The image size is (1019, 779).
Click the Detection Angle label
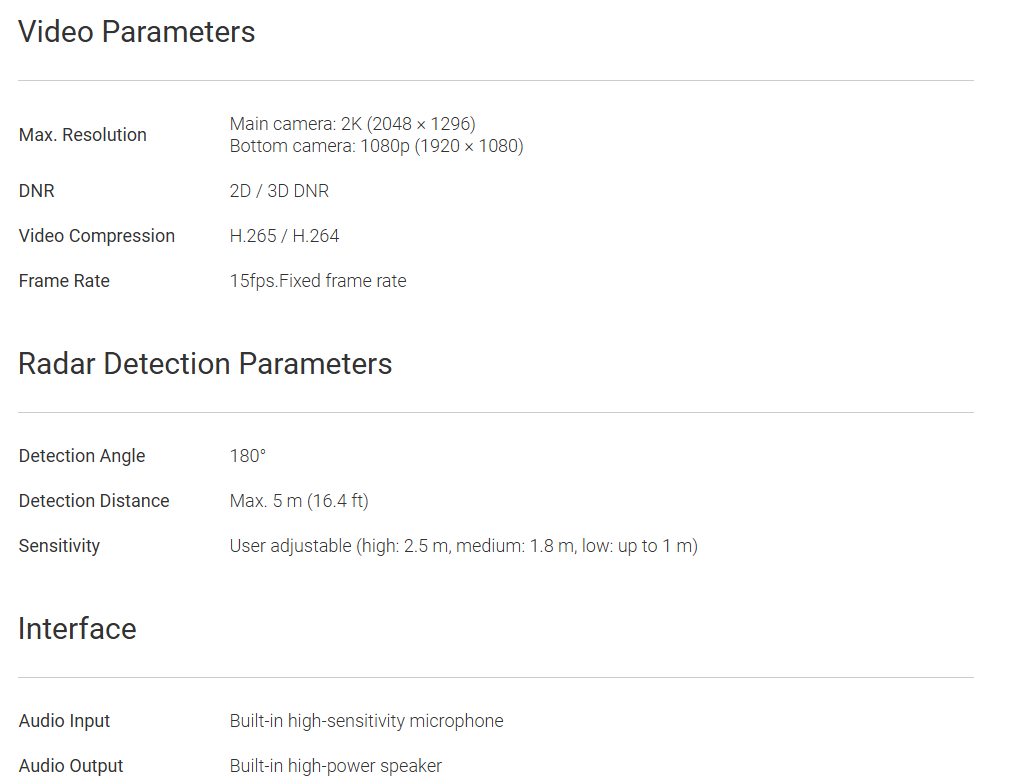82,456
